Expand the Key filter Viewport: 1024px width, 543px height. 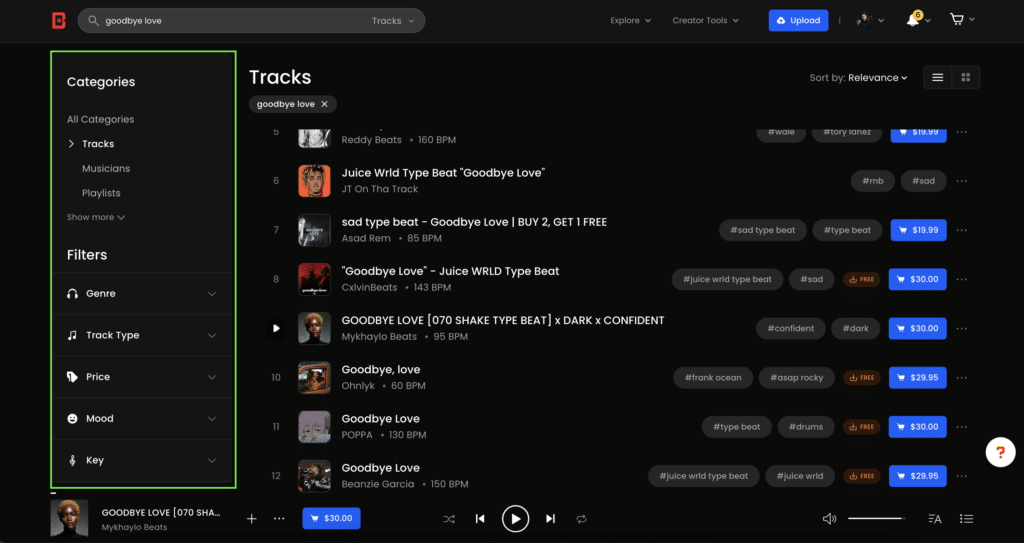142,461
